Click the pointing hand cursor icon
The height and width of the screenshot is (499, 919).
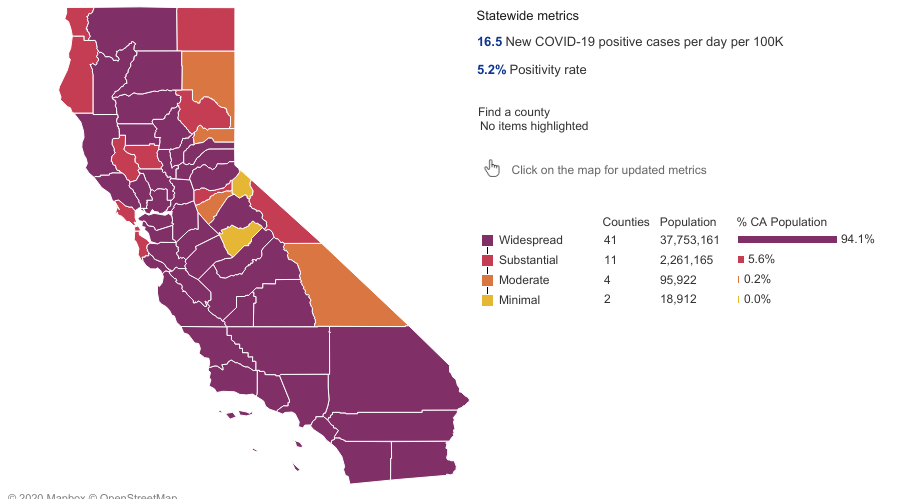click(x=492, y=169)
